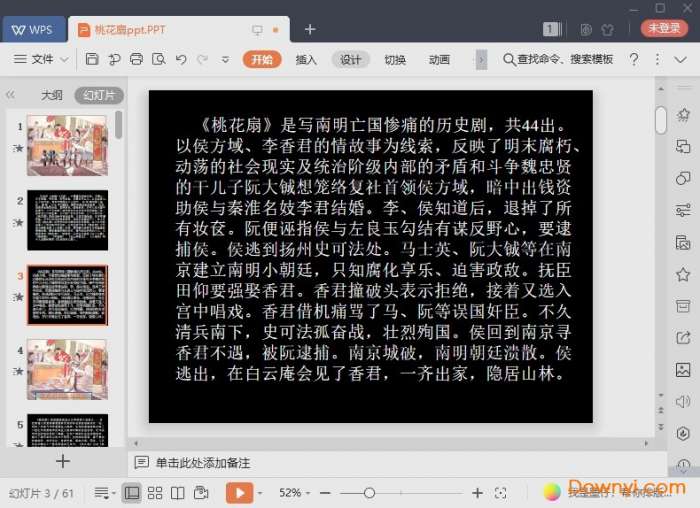Select the 开始 ribbon tab

click(x=262, y=59)
